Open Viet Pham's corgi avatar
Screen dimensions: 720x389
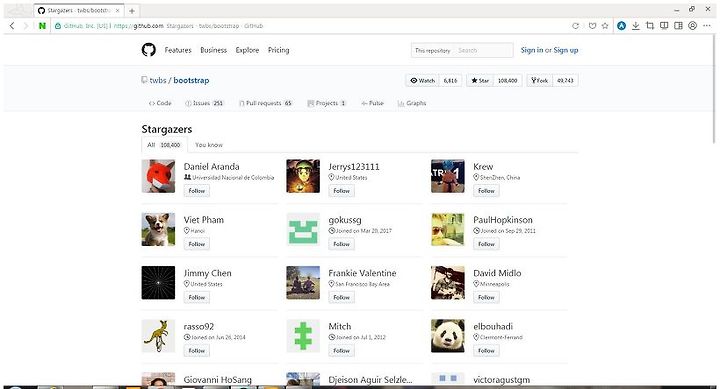158,229
